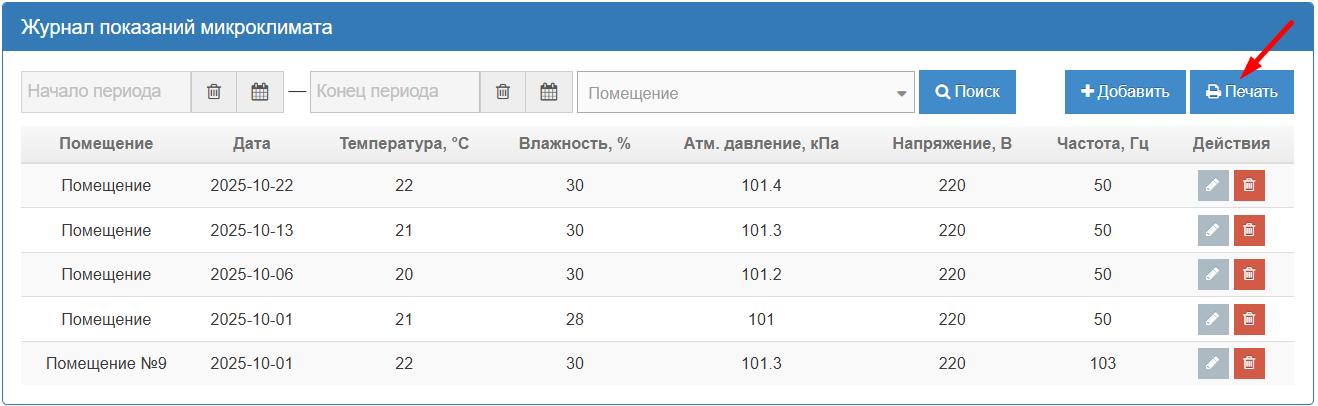Delete the 2025-10-22 record
The image size is (1318, 406).
click(x=1249, y=186)
